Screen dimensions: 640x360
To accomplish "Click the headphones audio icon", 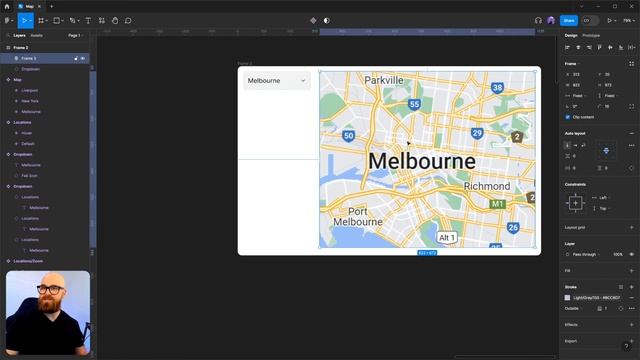I will (x=538, y=20).
